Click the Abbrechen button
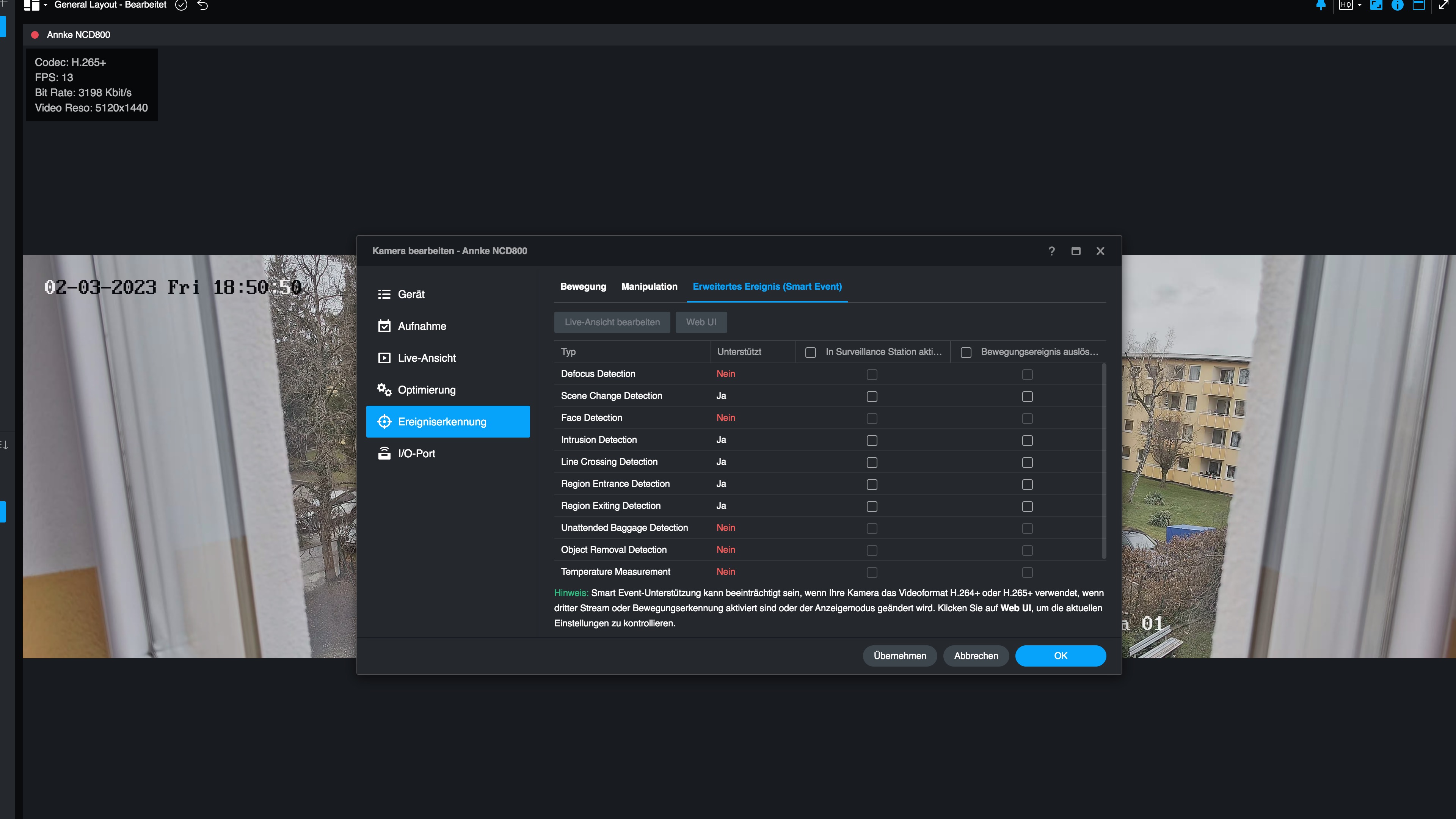This screenshot has height=819, width=1456. [976, 656]
